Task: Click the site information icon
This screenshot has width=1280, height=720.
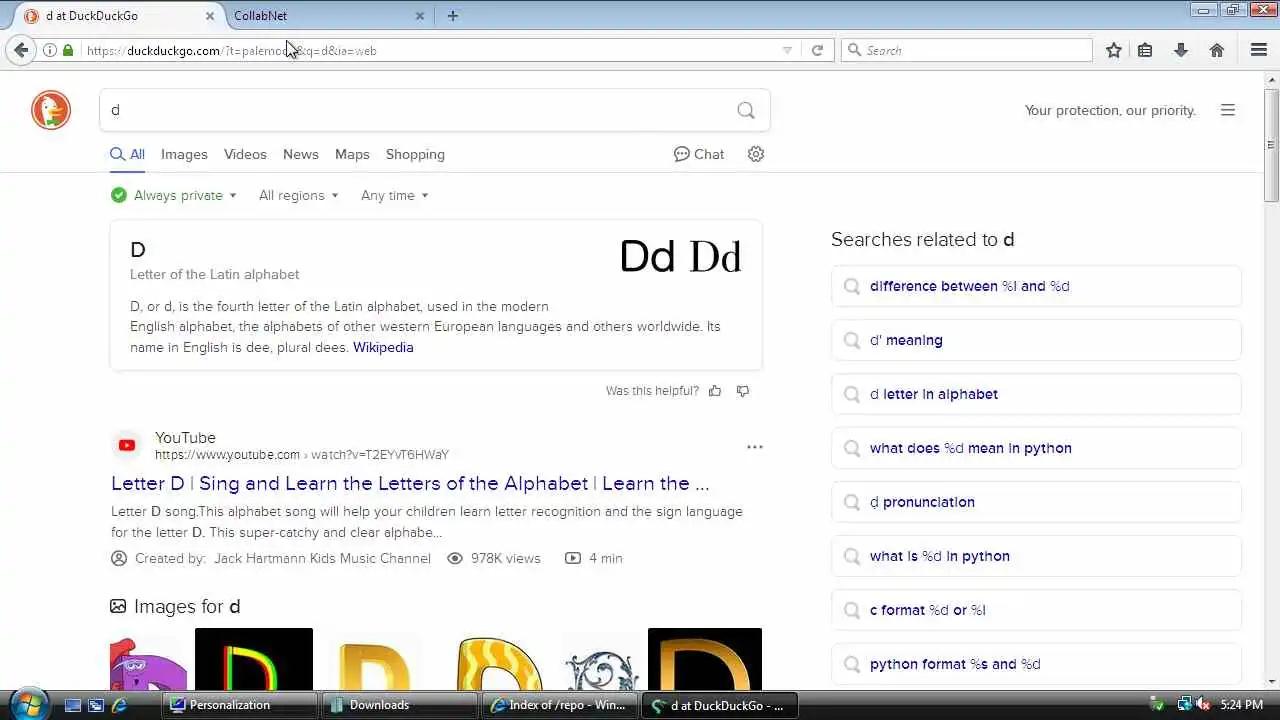Action: point(49,50)
